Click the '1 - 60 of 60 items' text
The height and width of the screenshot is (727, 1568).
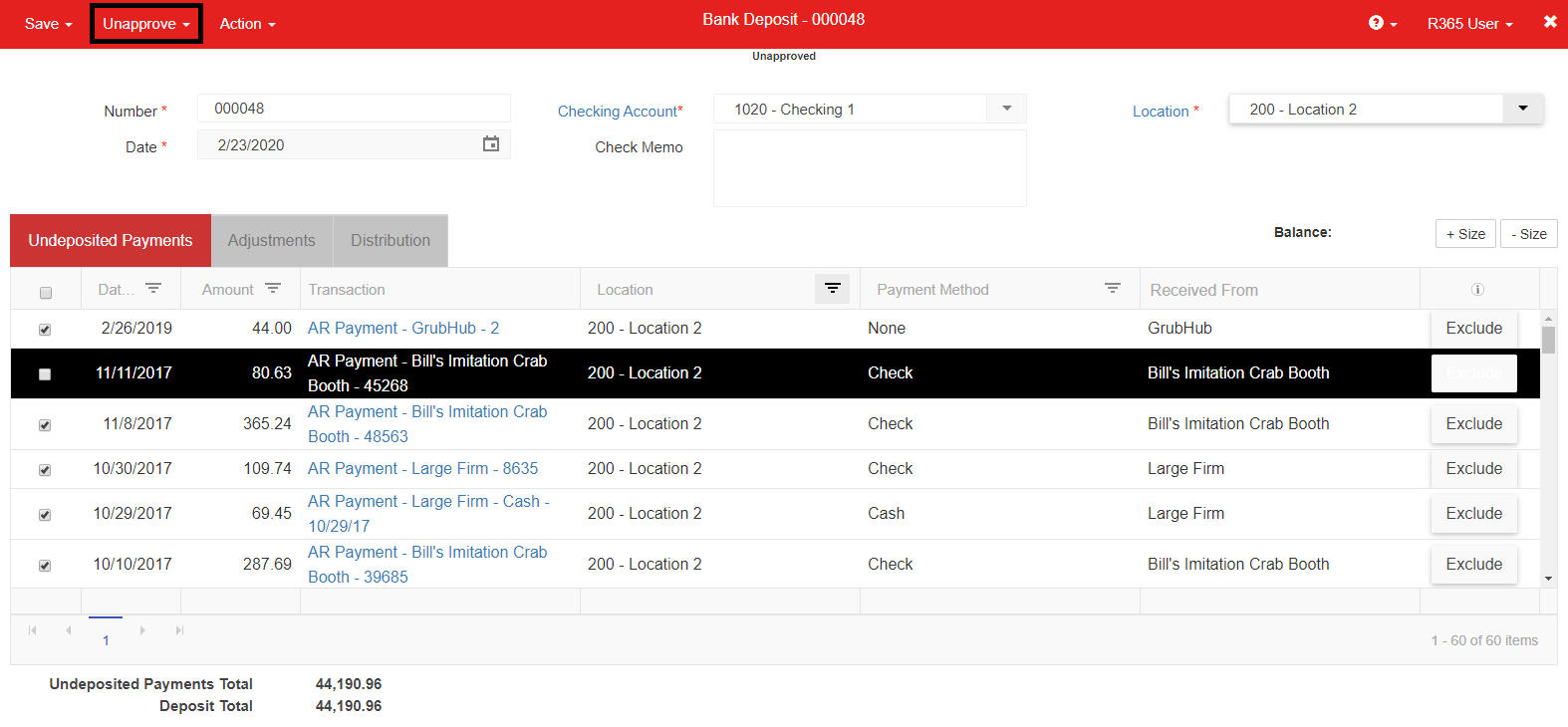point(1484,640)
